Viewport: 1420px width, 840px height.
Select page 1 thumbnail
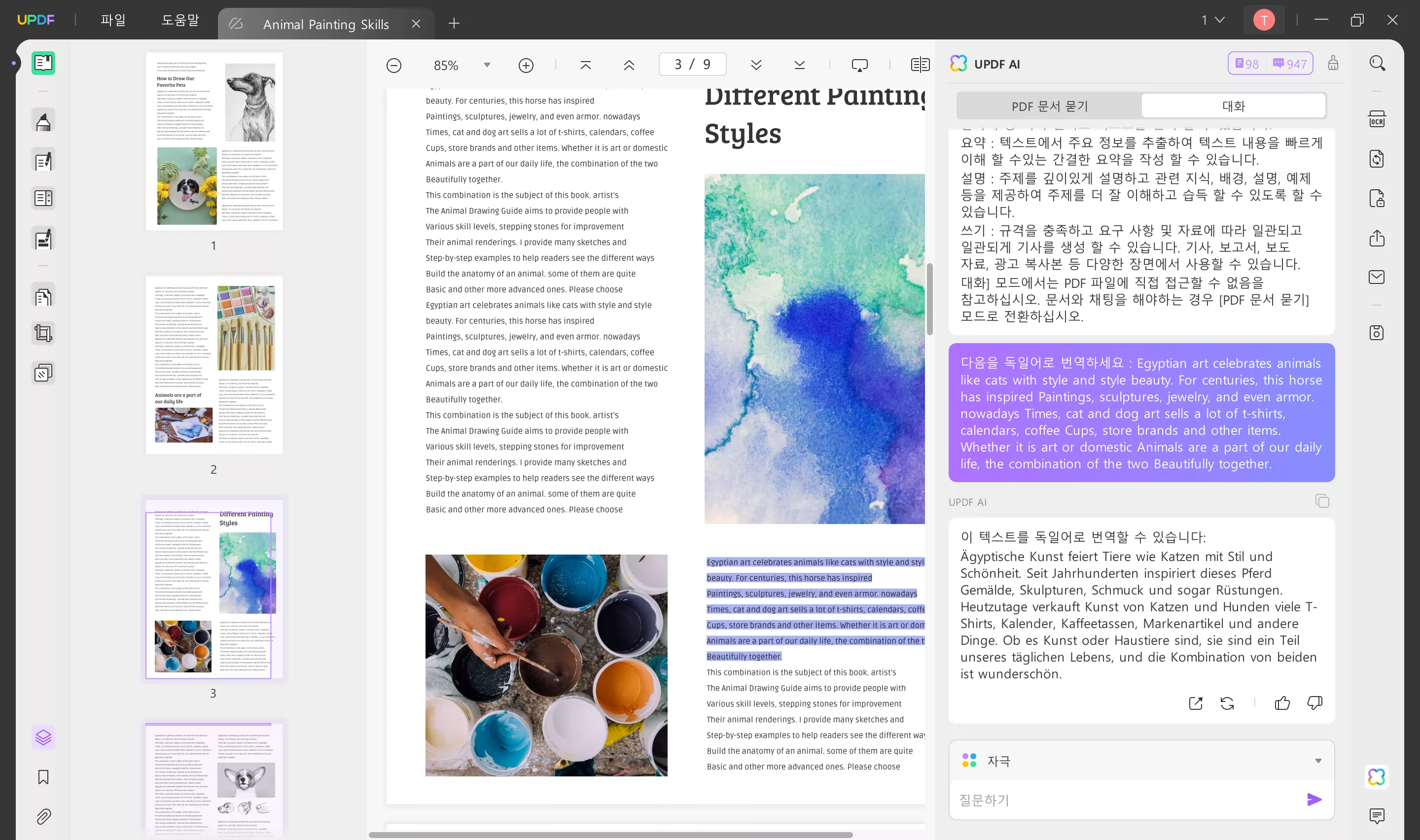pos(214,141)
